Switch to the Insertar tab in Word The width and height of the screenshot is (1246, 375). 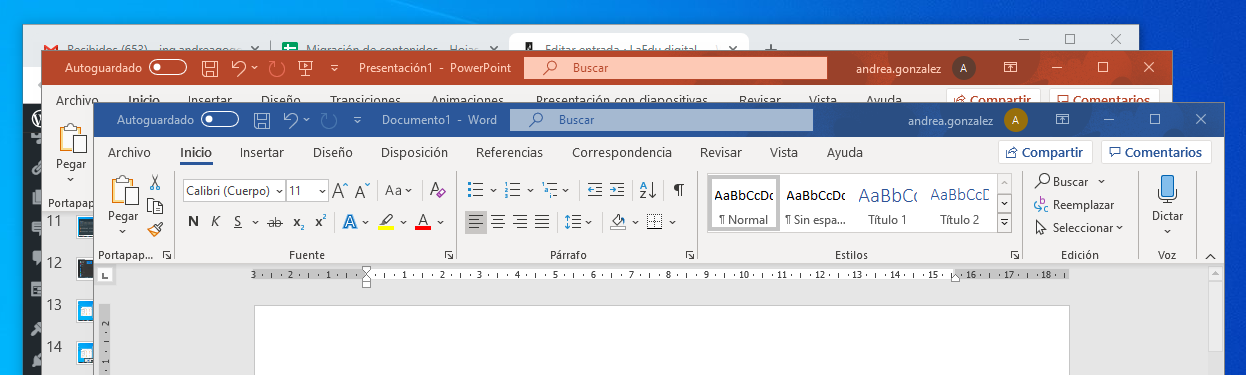coord(262,153)
